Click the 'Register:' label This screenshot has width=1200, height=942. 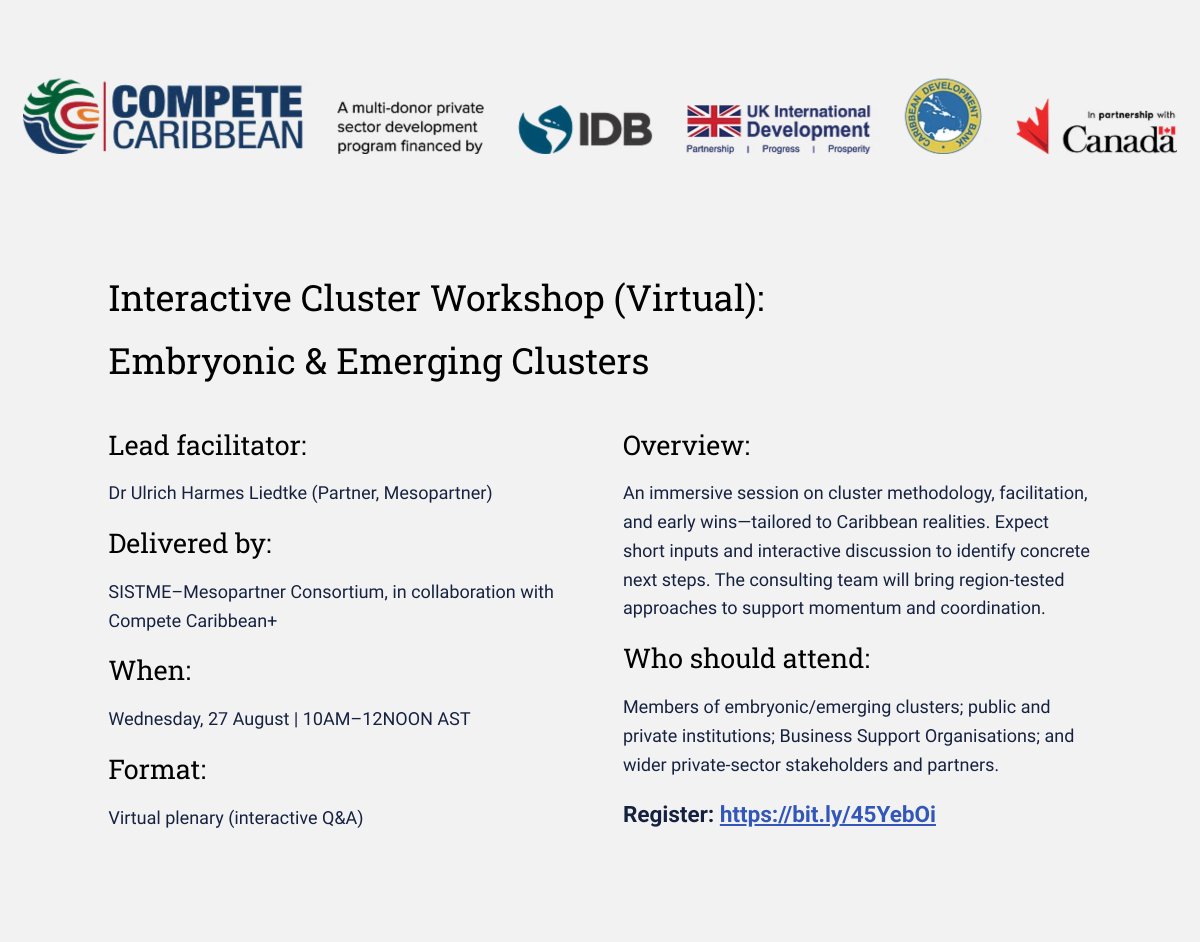point(668,815)
